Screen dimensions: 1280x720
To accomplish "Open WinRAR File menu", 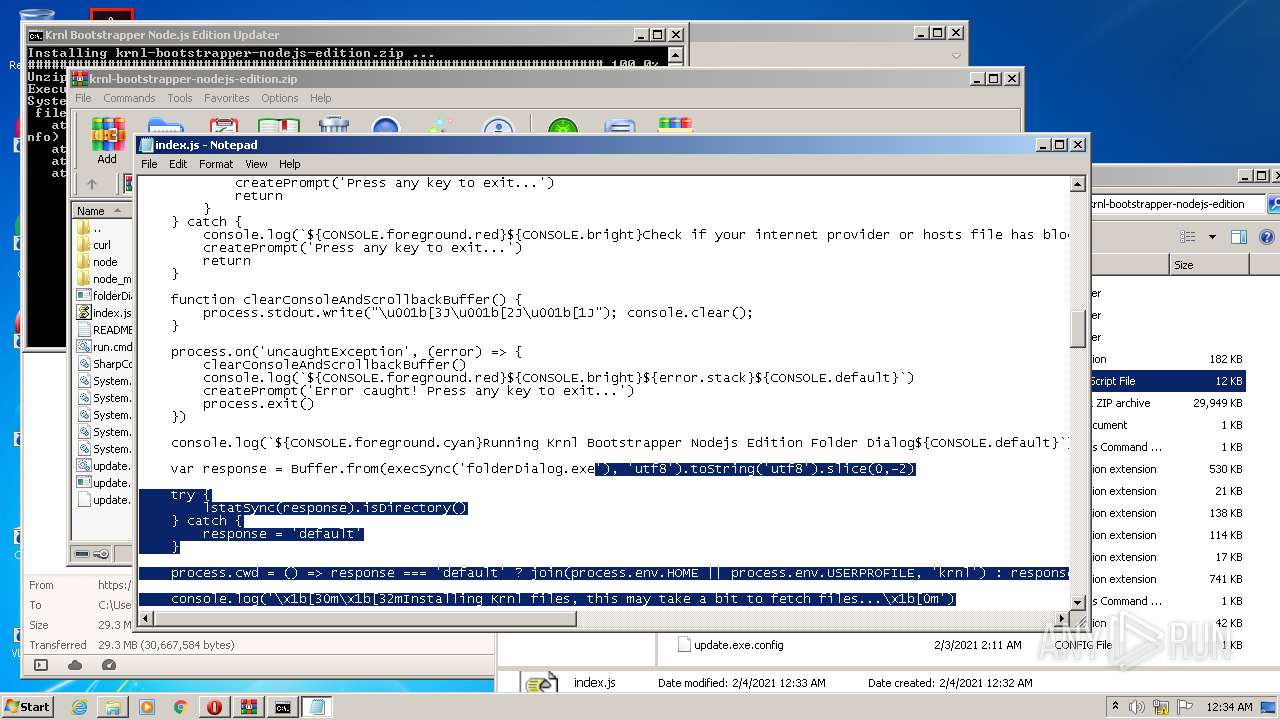I will [x=83, y=98].
